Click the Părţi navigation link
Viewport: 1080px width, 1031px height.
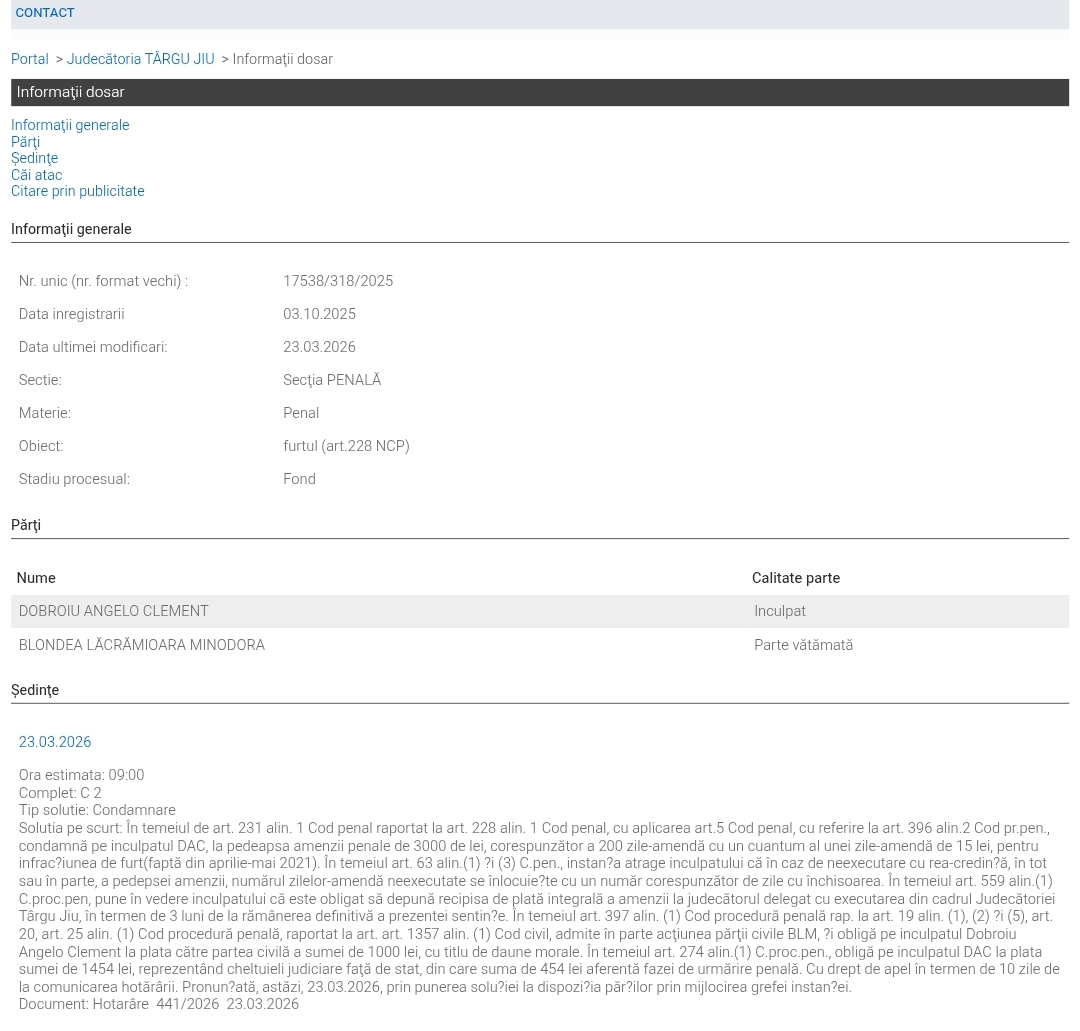coord(25,141)
